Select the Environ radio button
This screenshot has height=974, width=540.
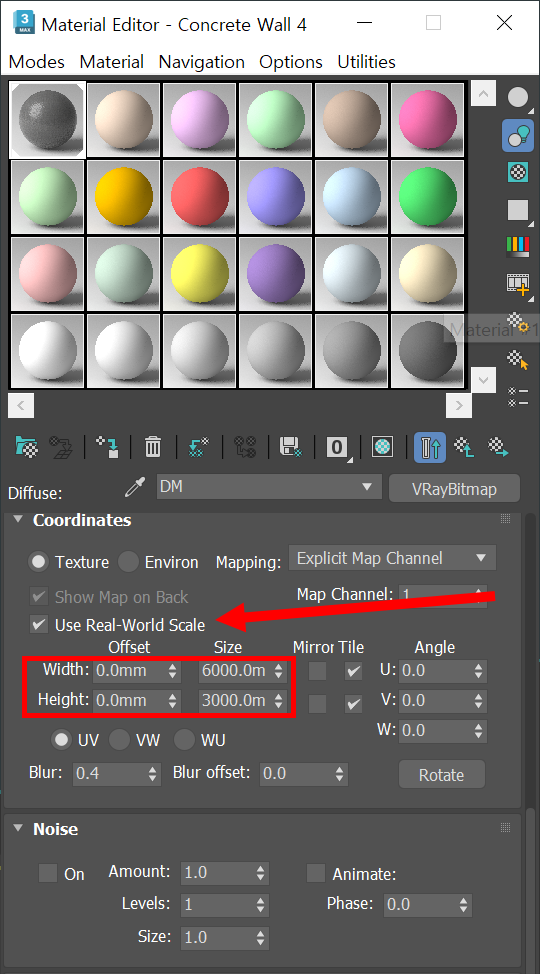(x=128, y=562)
